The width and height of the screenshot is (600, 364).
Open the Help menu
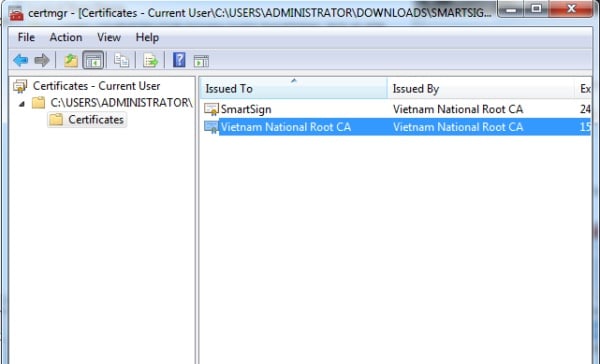pos(147,38)
